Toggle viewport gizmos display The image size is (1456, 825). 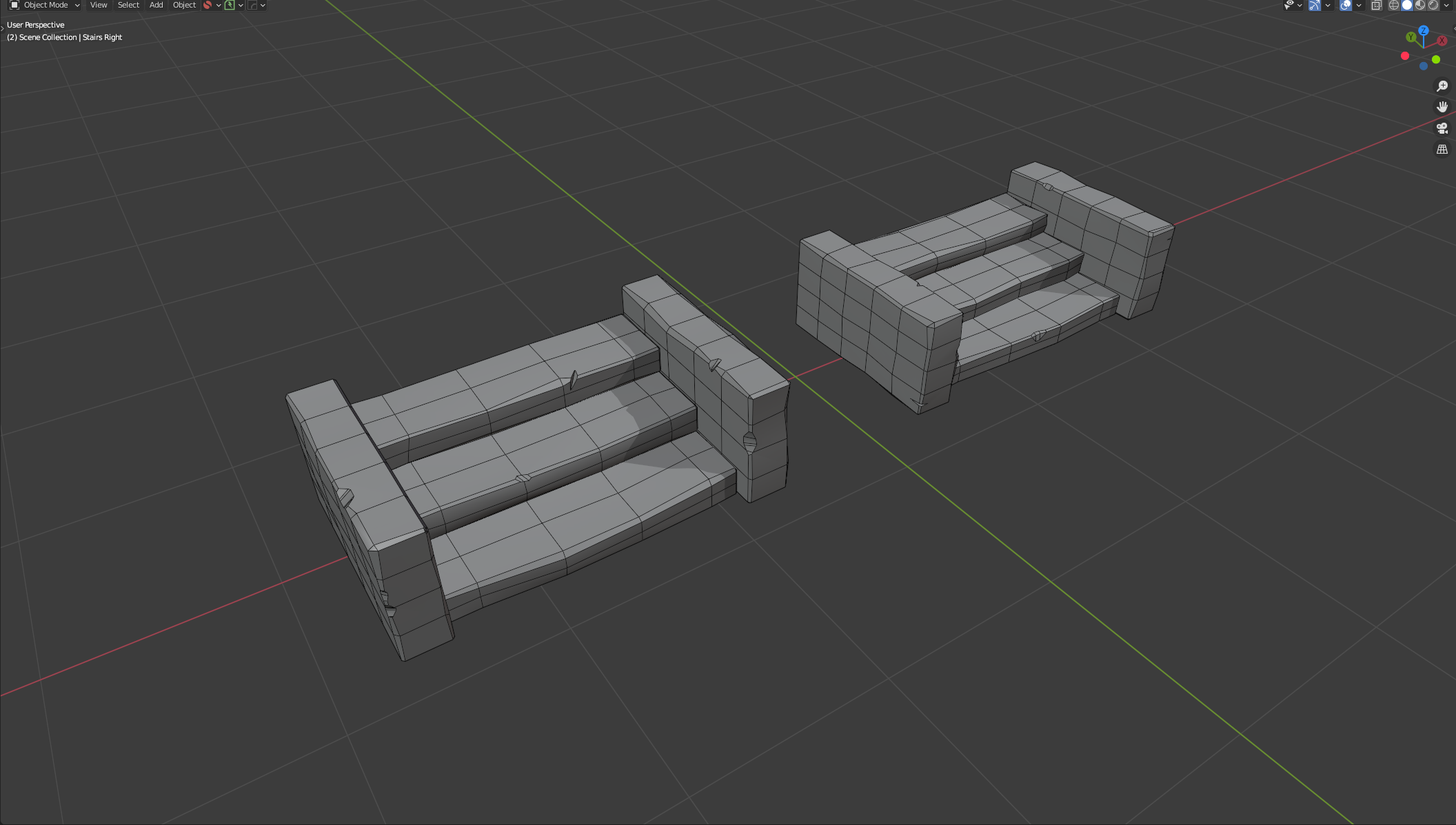tap(1315, 5)
